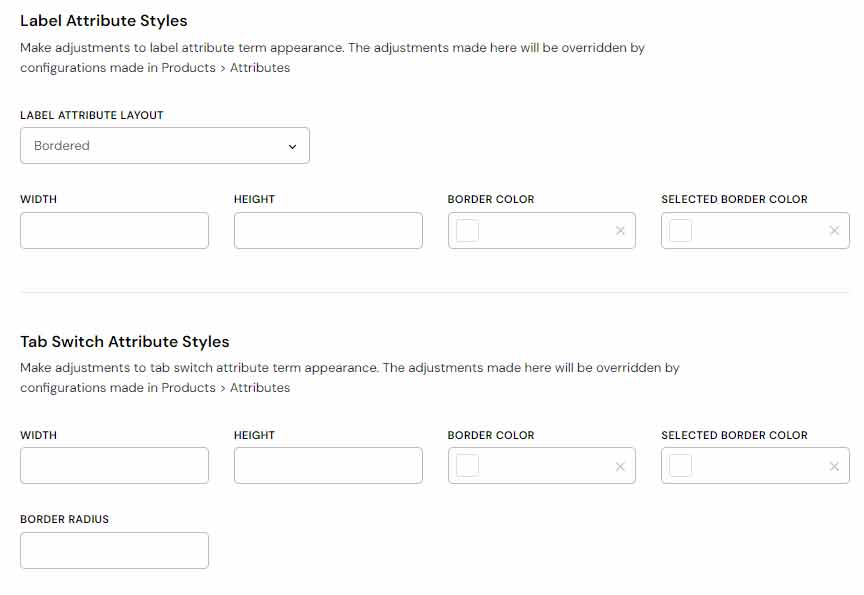Focus the Width field in Label Attribute Styles
The width and height of the screenshot is (864, 595).
pos(114,231)
